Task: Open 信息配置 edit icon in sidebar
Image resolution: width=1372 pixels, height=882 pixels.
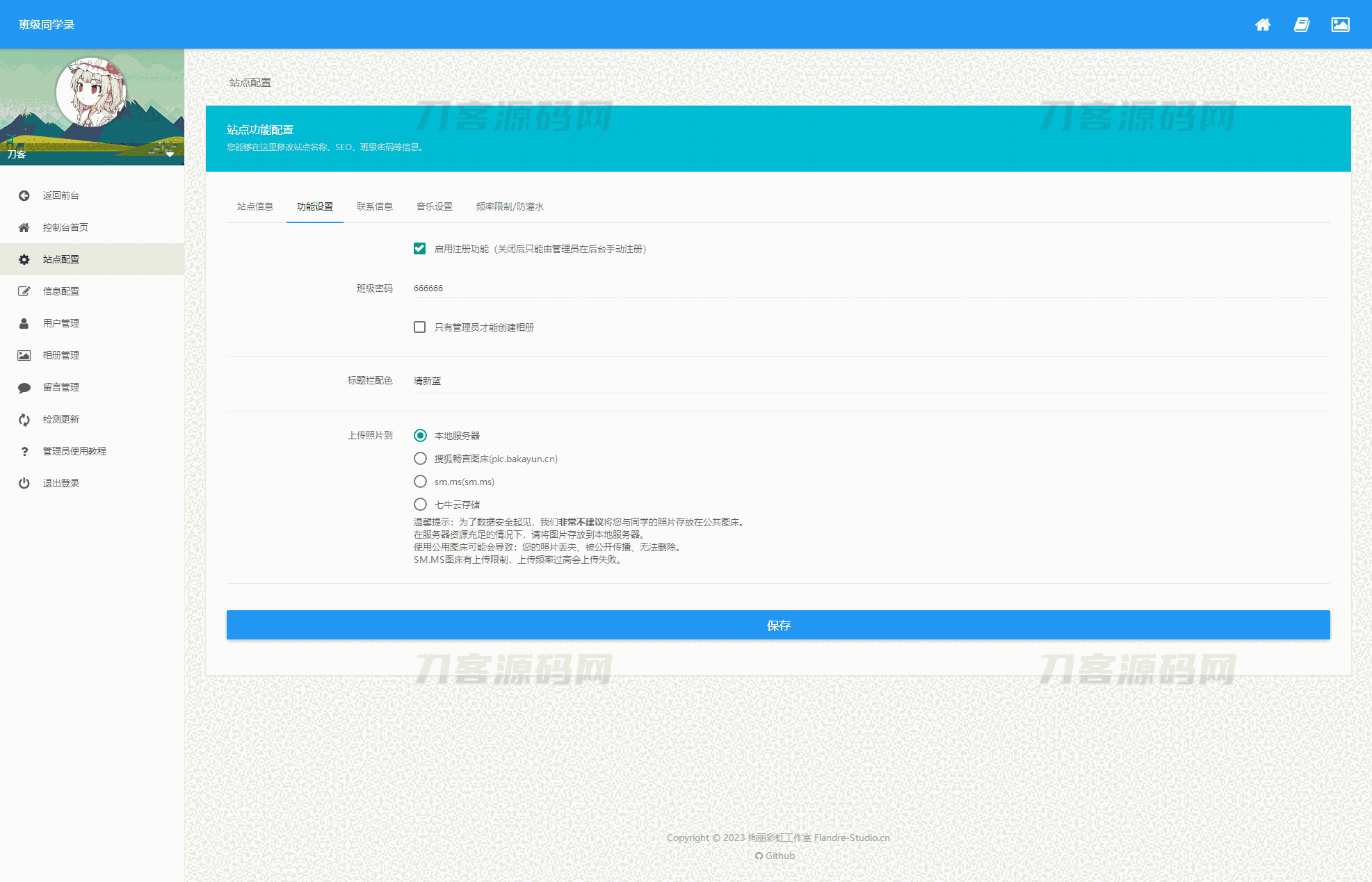Action: click(24, 291)
